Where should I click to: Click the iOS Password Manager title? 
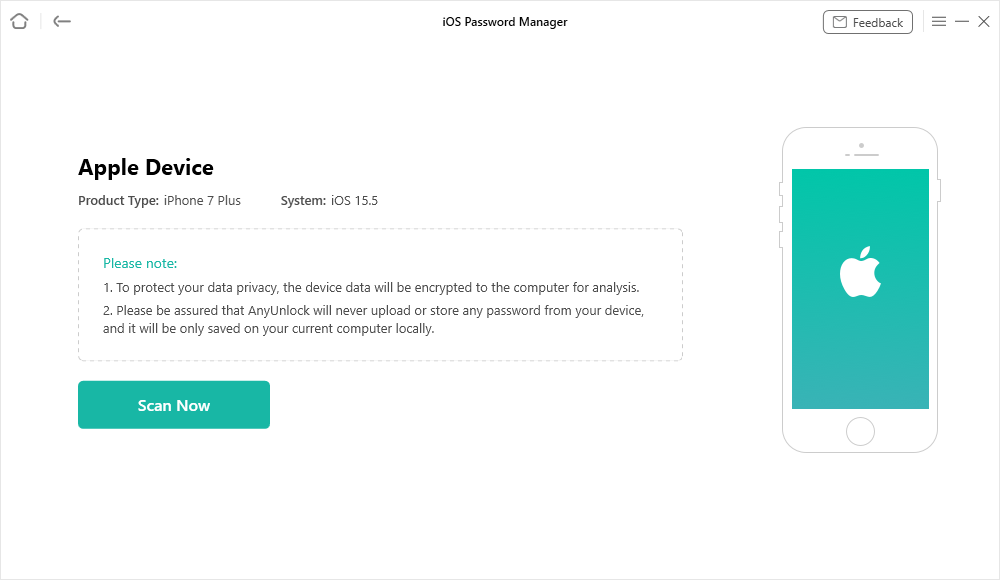pyautogui.click(x=503, y=21)
